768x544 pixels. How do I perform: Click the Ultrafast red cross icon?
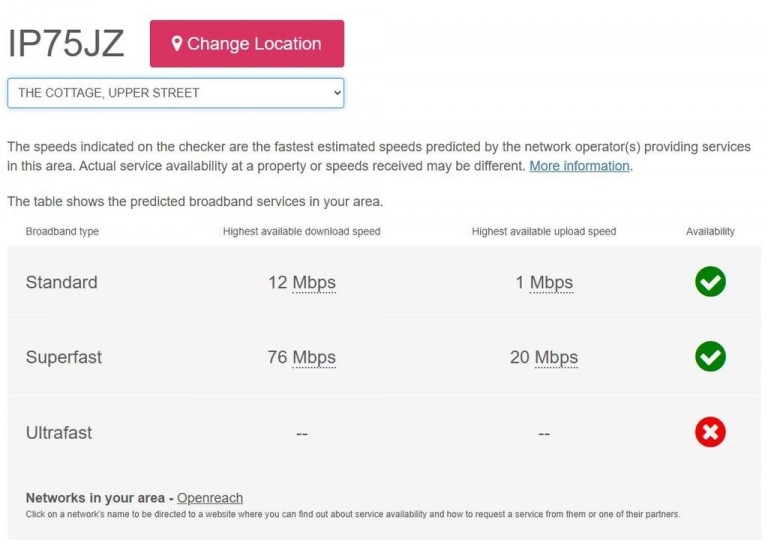tap(710, 432)
